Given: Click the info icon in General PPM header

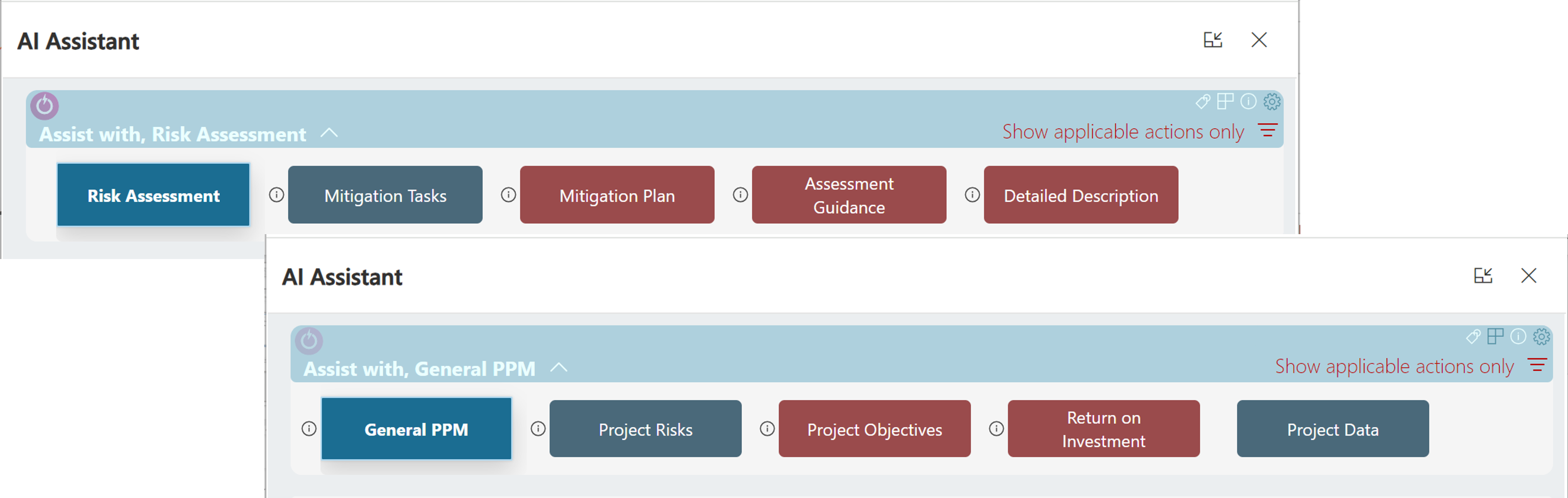Looking at the screenshot, I should (x=1518, y=336).
